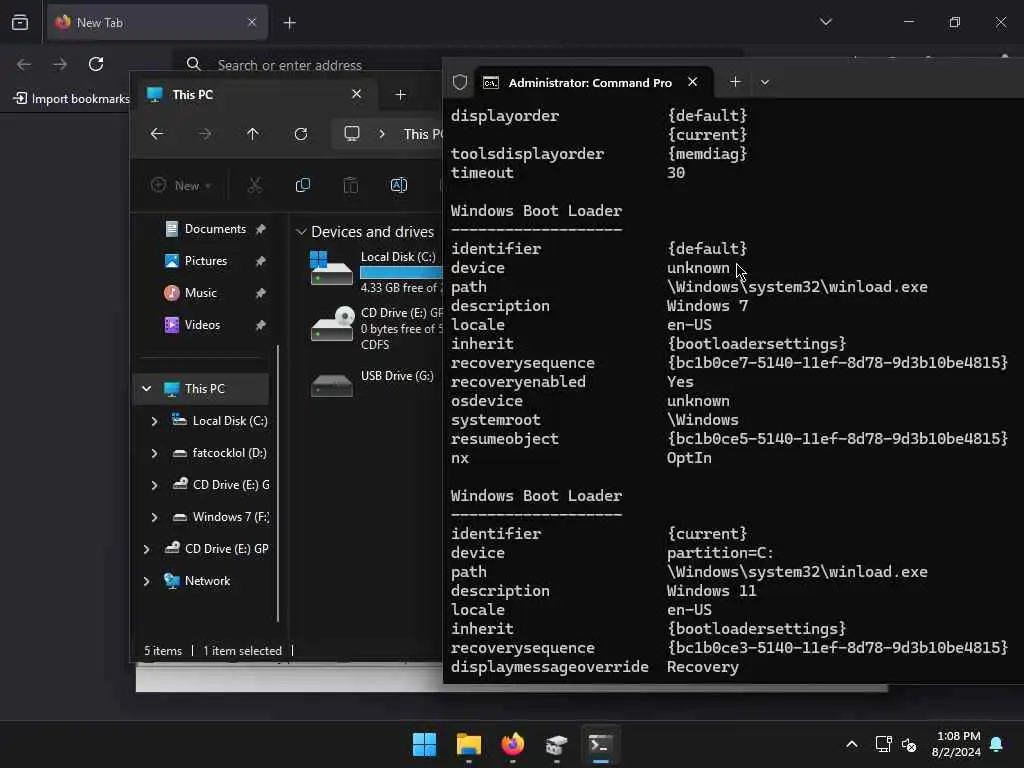Screen dimensions: 1024x768
Task: Collapse the Devices and drives group
Action: tap(301, 232)
